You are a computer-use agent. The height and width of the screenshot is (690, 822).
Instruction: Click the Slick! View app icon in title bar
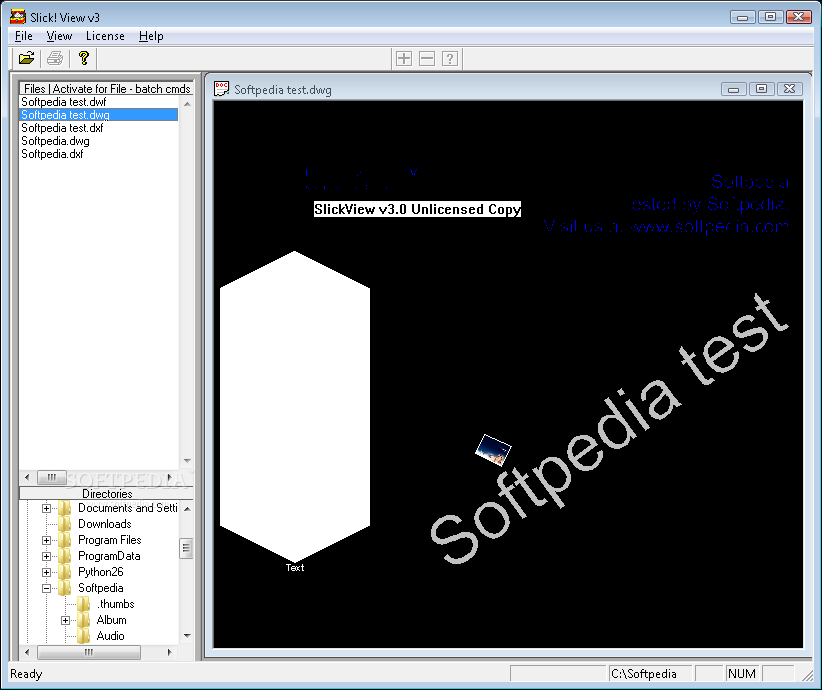coord(18,17)
